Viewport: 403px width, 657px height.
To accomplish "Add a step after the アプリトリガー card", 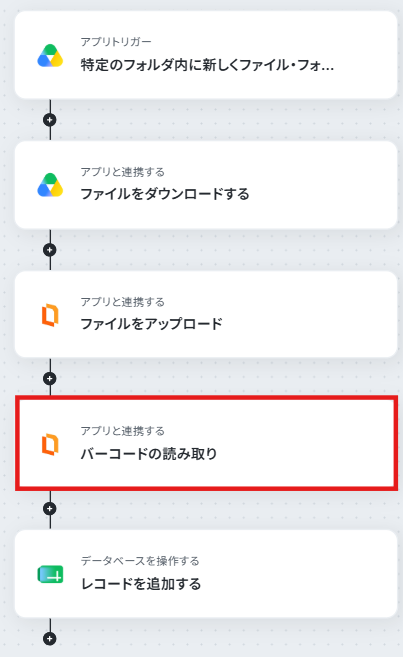I will tap(50, 120).
